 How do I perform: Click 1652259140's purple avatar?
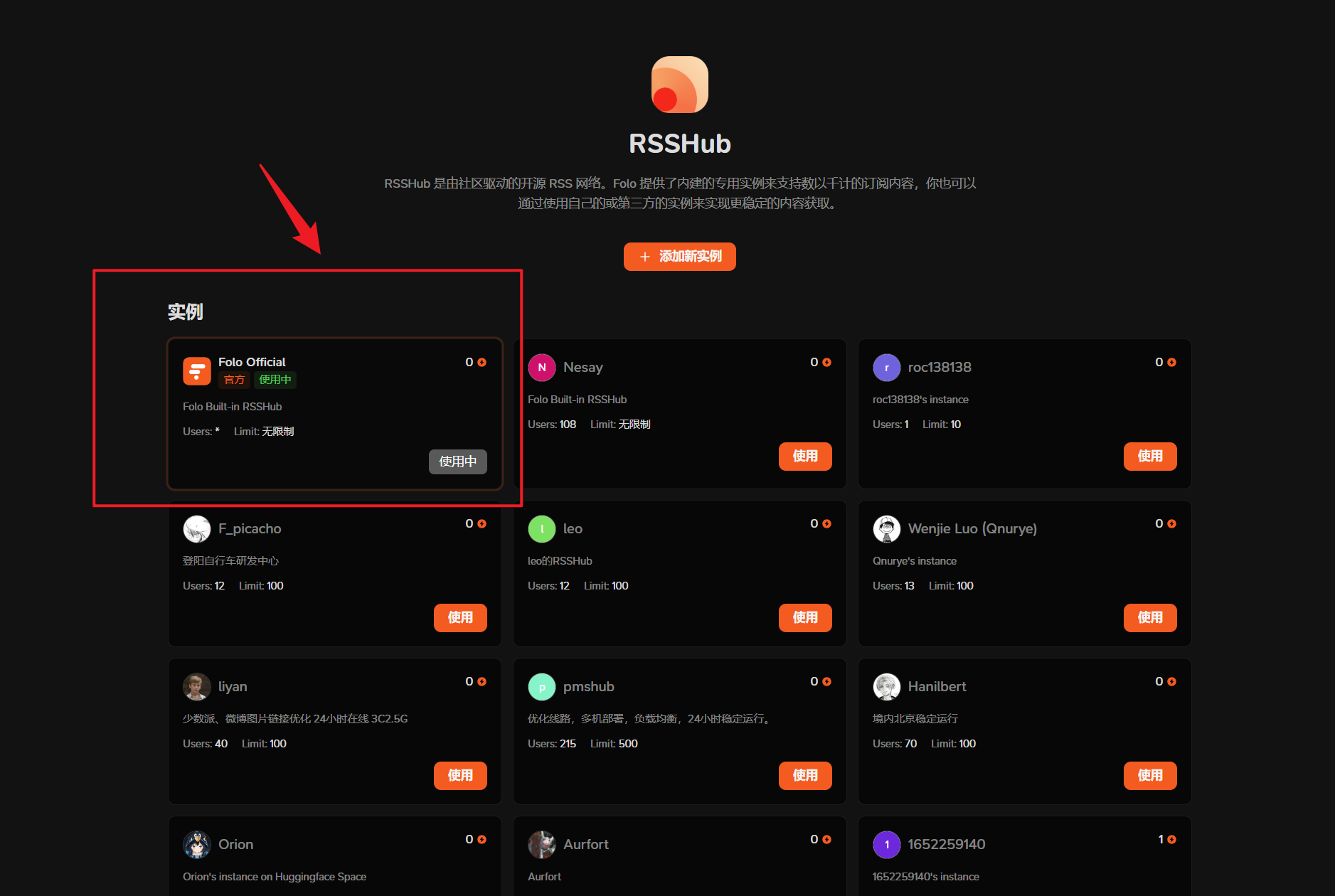(x=887, y=845)
